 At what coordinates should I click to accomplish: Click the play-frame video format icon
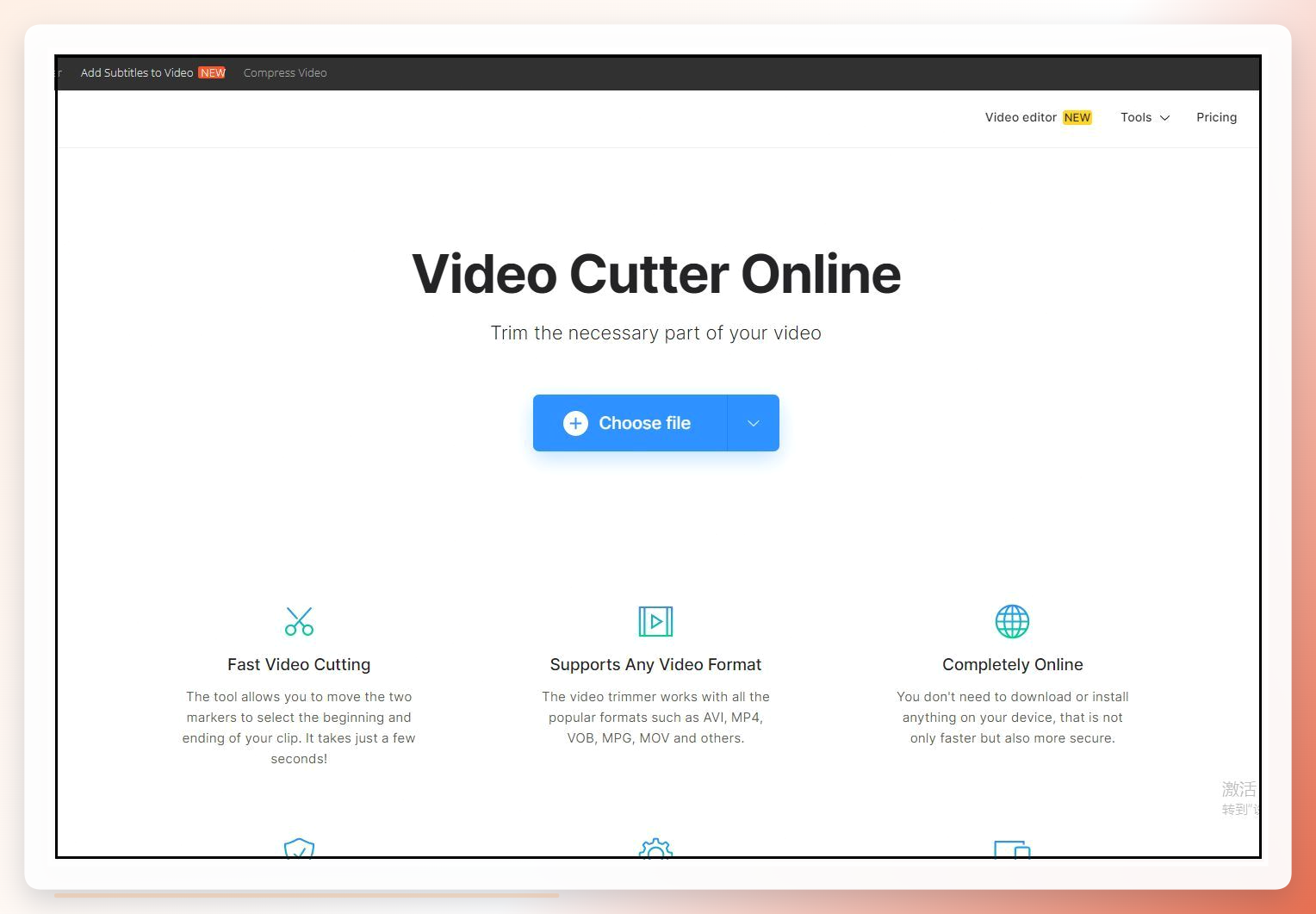point(655,621)
